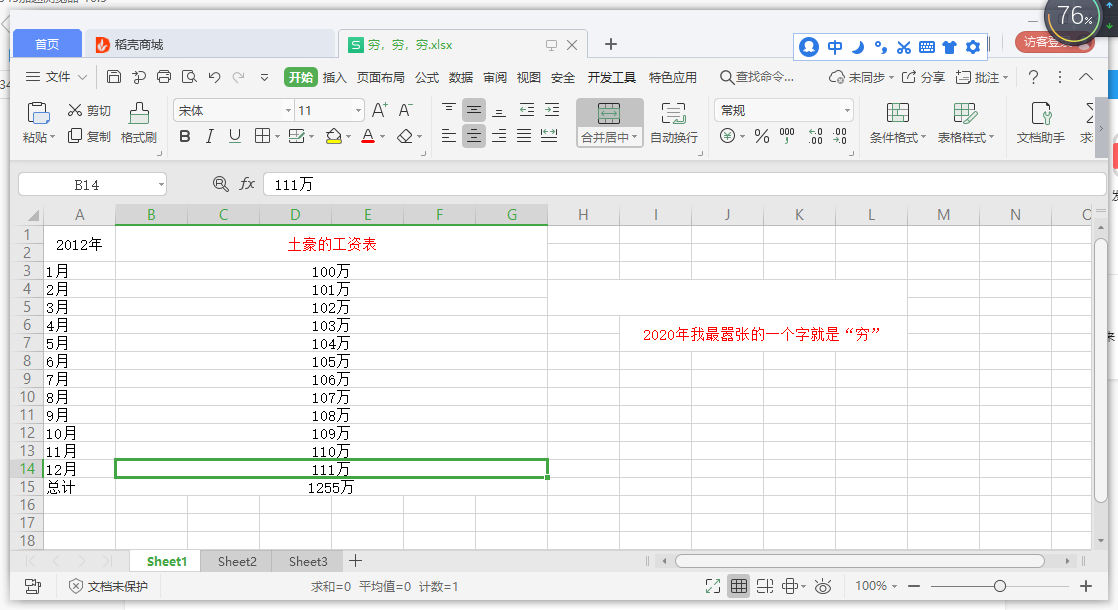1118x610 pixels.
Task: Click the zoom lookup icon beside fx
Action: click(220, 184)
